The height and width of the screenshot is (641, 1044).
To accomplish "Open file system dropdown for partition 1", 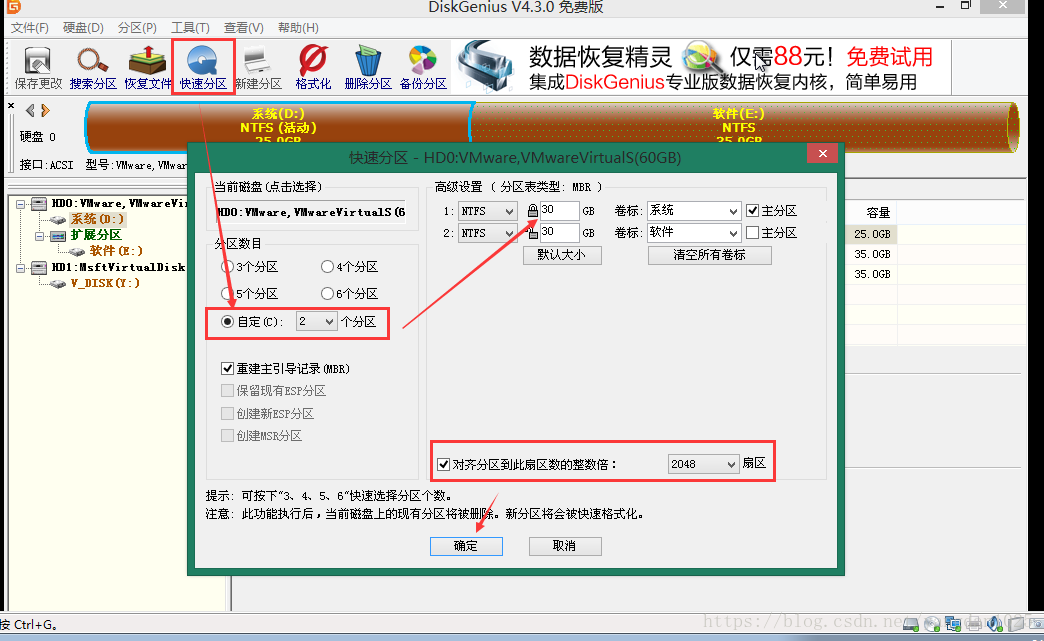I will click(x=487, y=211).
